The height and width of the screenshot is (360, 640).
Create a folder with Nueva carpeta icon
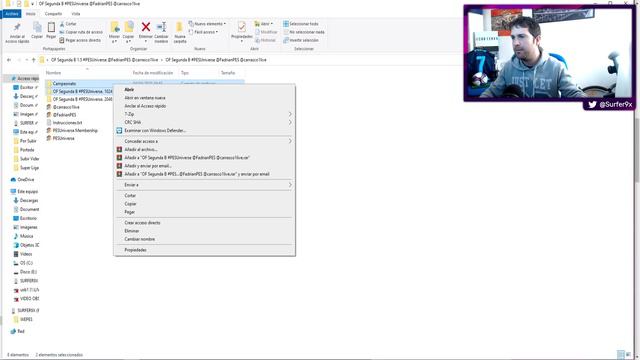180,32
